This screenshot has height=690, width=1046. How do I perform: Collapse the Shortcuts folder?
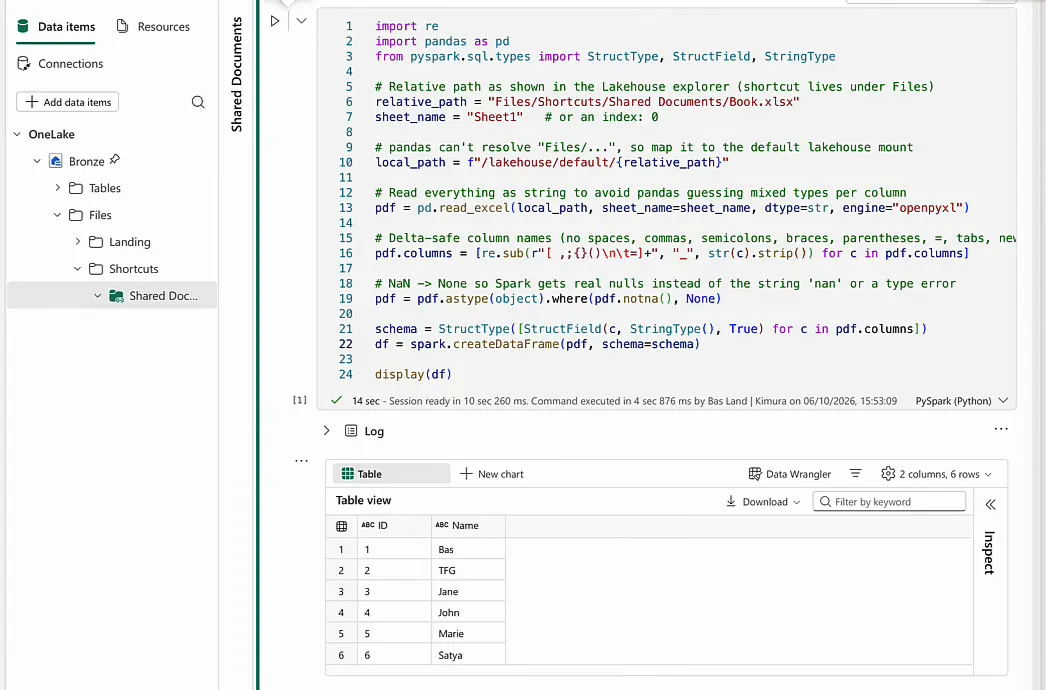[77, 268]
